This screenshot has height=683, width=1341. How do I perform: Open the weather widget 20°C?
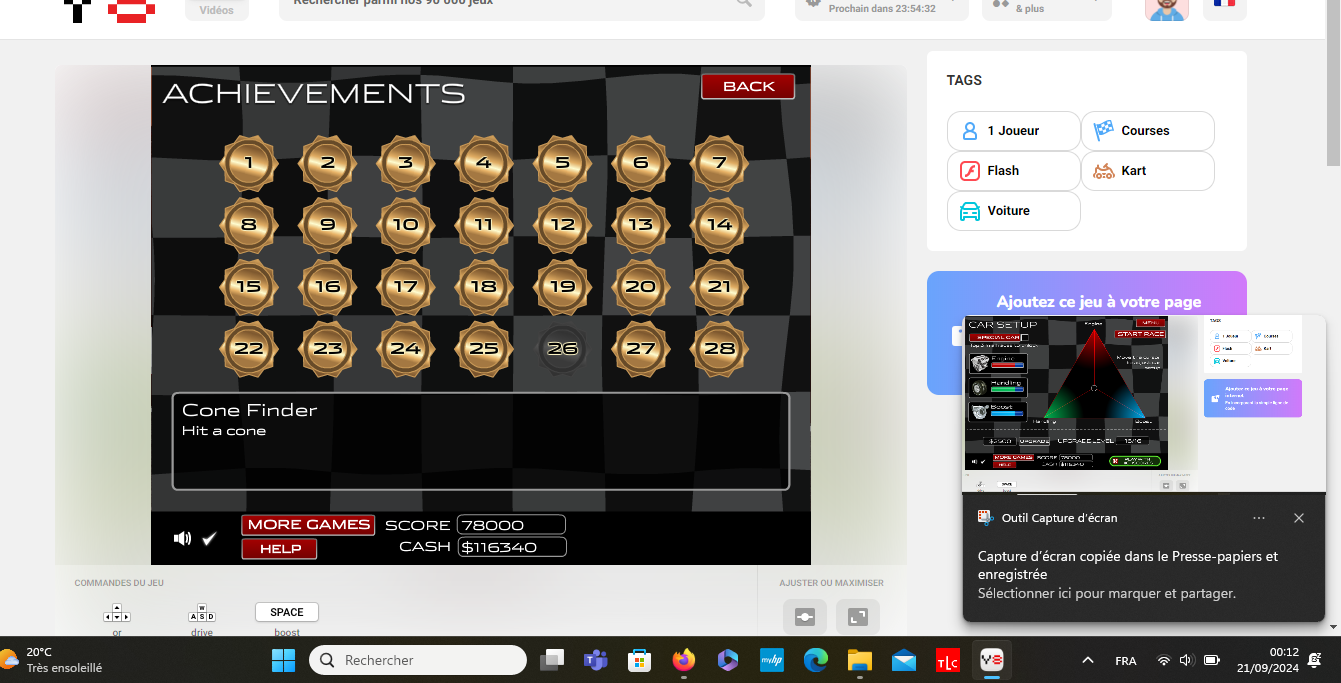tap(52, 660)
